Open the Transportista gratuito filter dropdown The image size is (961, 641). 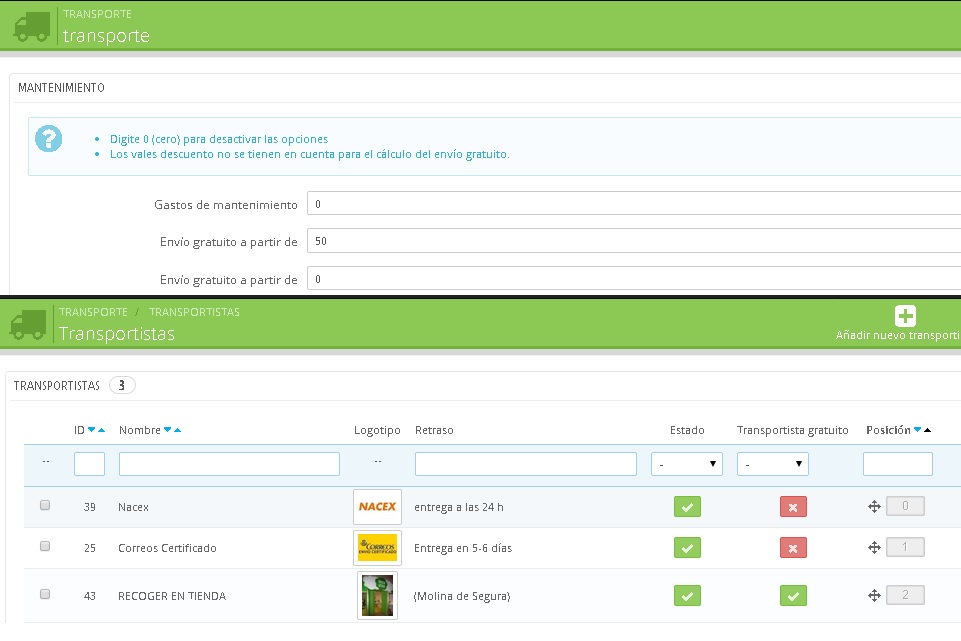[x=773, y=464]
